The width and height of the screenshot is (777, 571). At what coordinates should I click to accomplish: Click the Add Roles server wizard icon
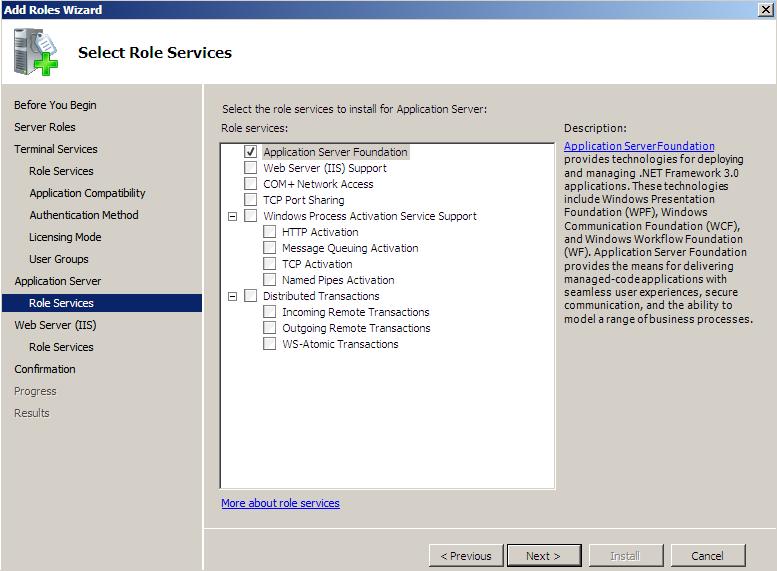pyautogui.click(x=36, y=52)
